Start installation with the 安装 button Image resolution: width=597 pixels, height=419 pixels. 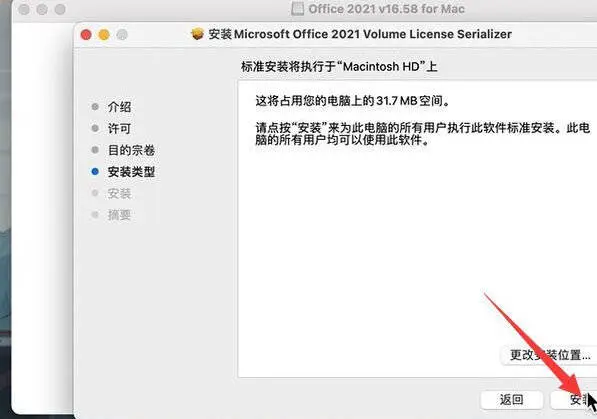click(574, 400)
